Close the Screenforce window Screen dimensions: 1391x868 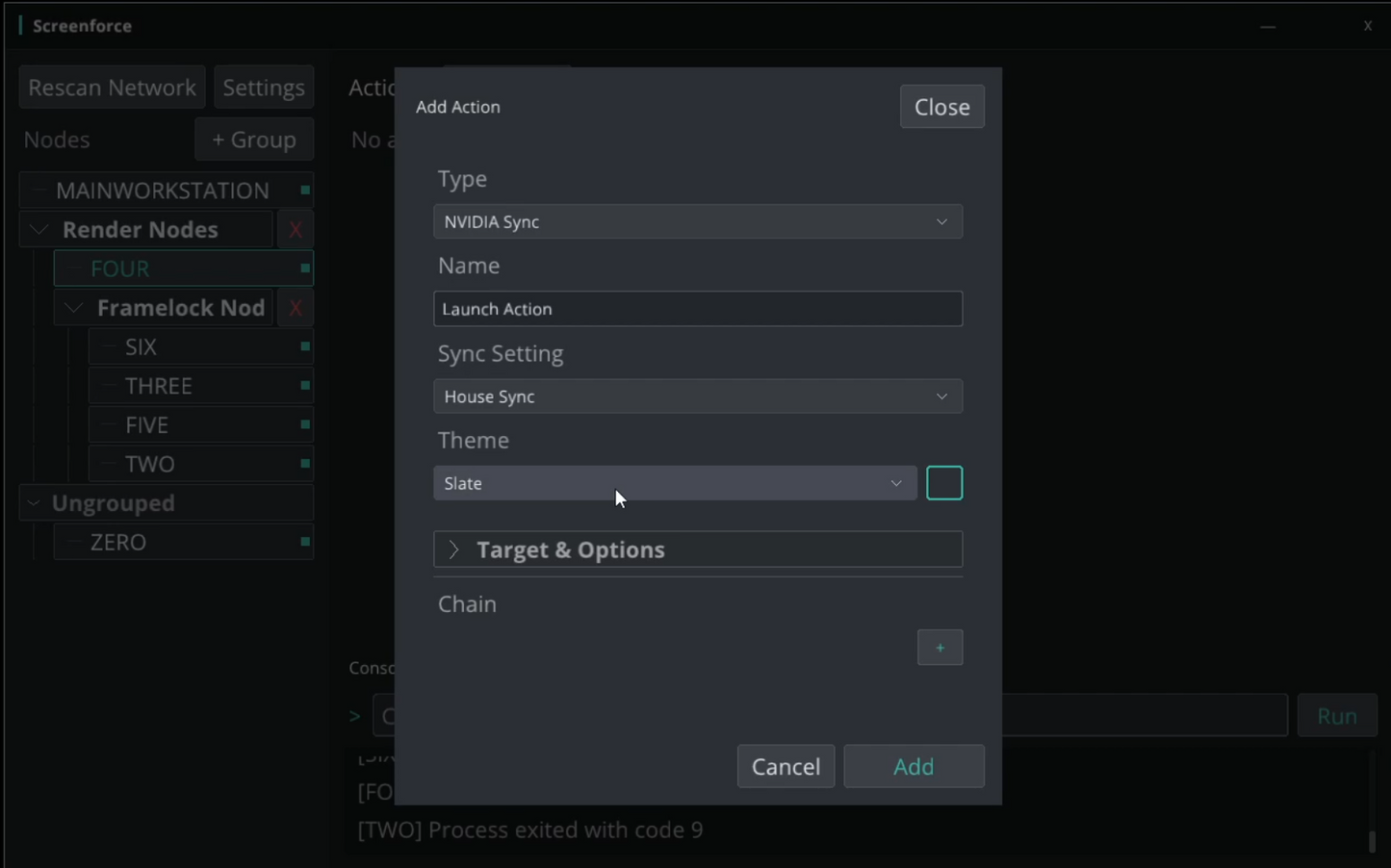1367,26
